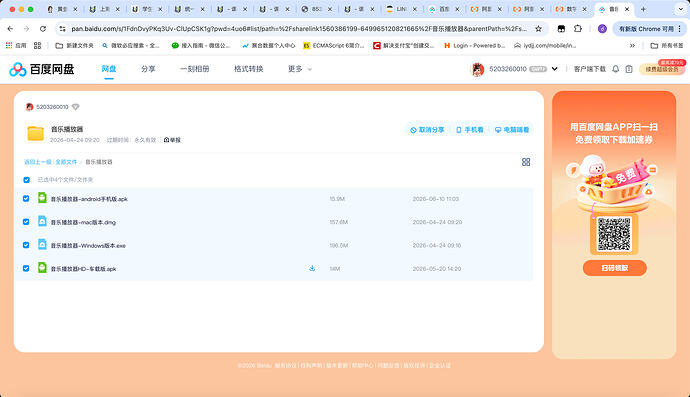690x397 pixels.
Task: Expand the account dropdown chevron by username
Action: [x=554, y=69]
